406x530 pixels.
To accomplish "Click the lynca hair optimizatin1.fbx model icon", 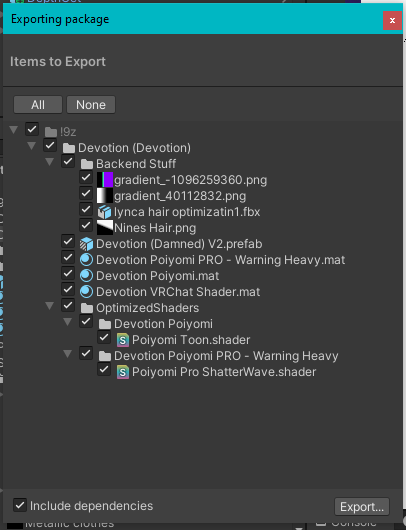I will point(104,212).
